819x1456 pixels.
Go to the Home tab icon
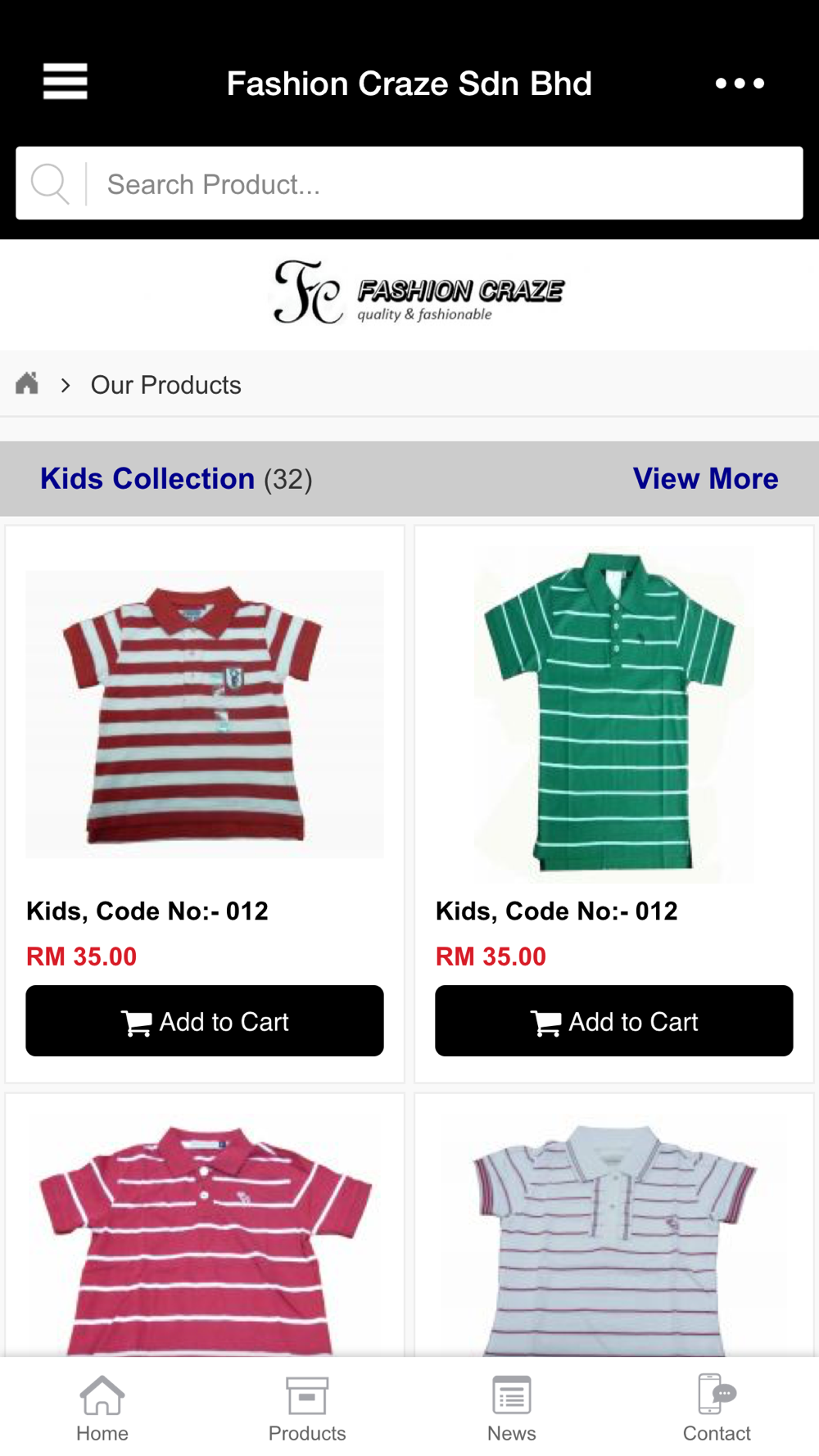(102, 1396)
